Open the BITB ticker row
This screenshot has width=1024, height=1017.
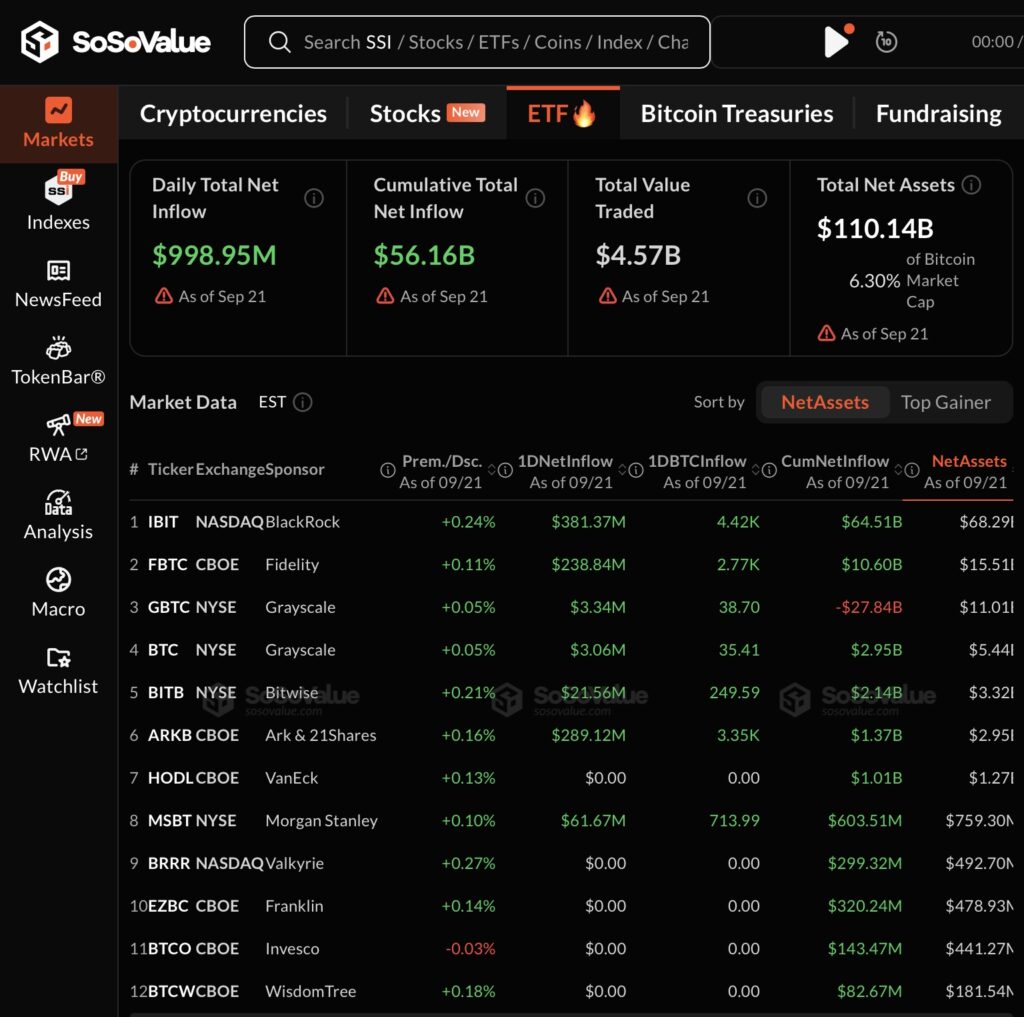[x=571, y=692]
